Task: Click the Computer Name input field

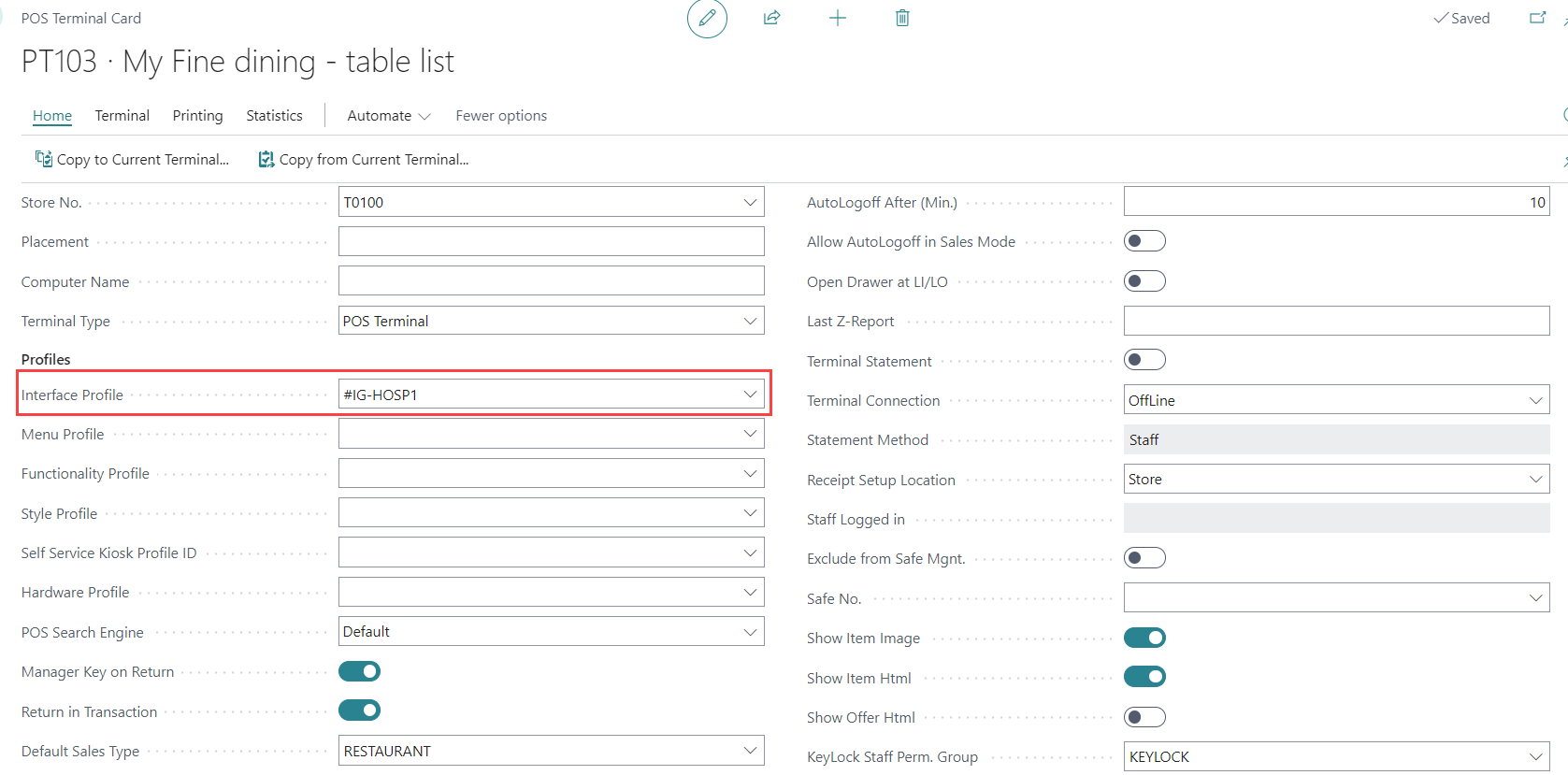Action: point(551,281)
